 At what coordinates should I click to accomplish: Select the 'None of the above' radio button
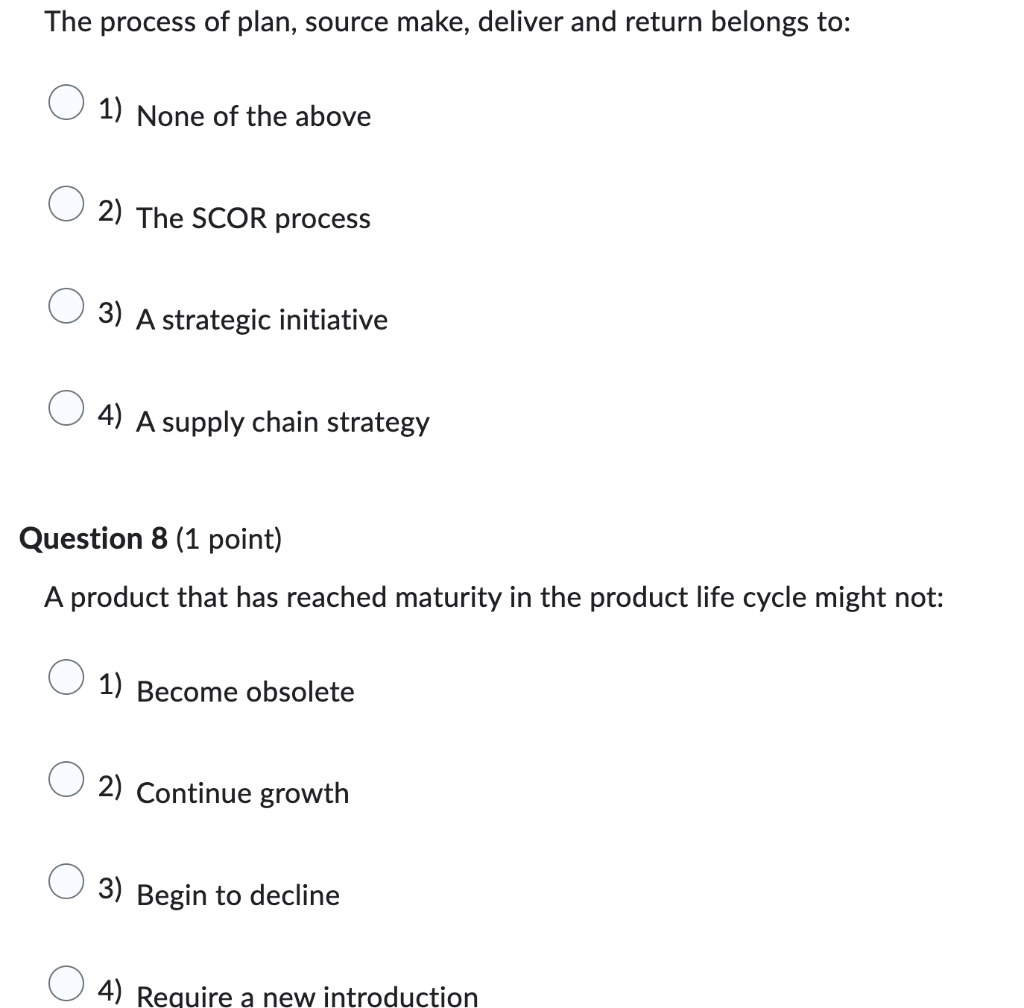[x=67, y=105]
